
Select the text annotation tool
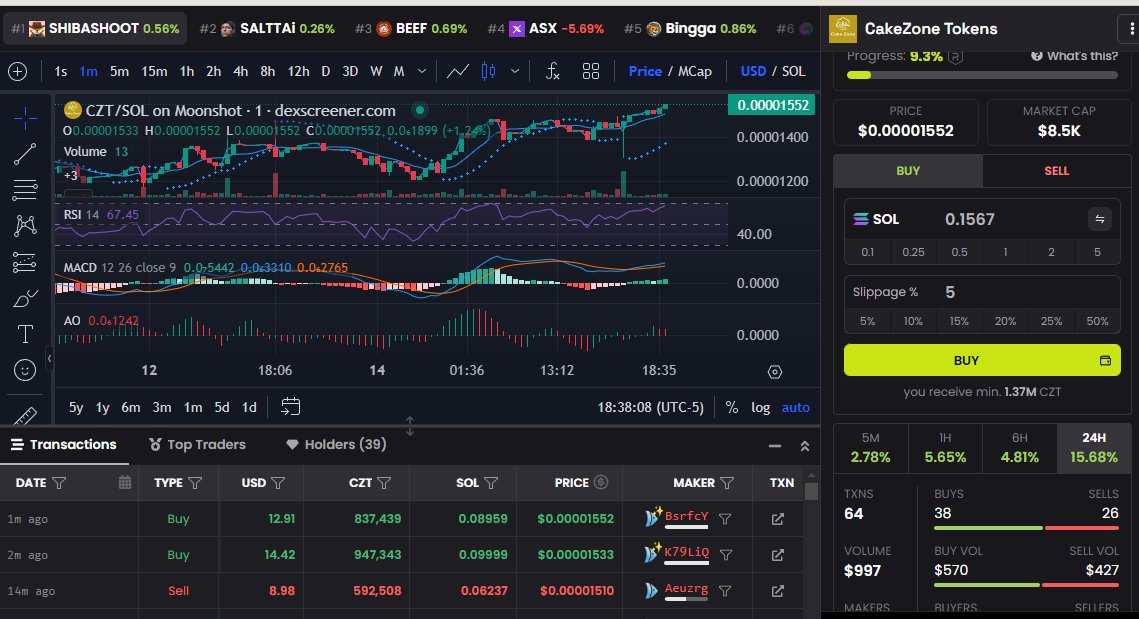[25, 334]
